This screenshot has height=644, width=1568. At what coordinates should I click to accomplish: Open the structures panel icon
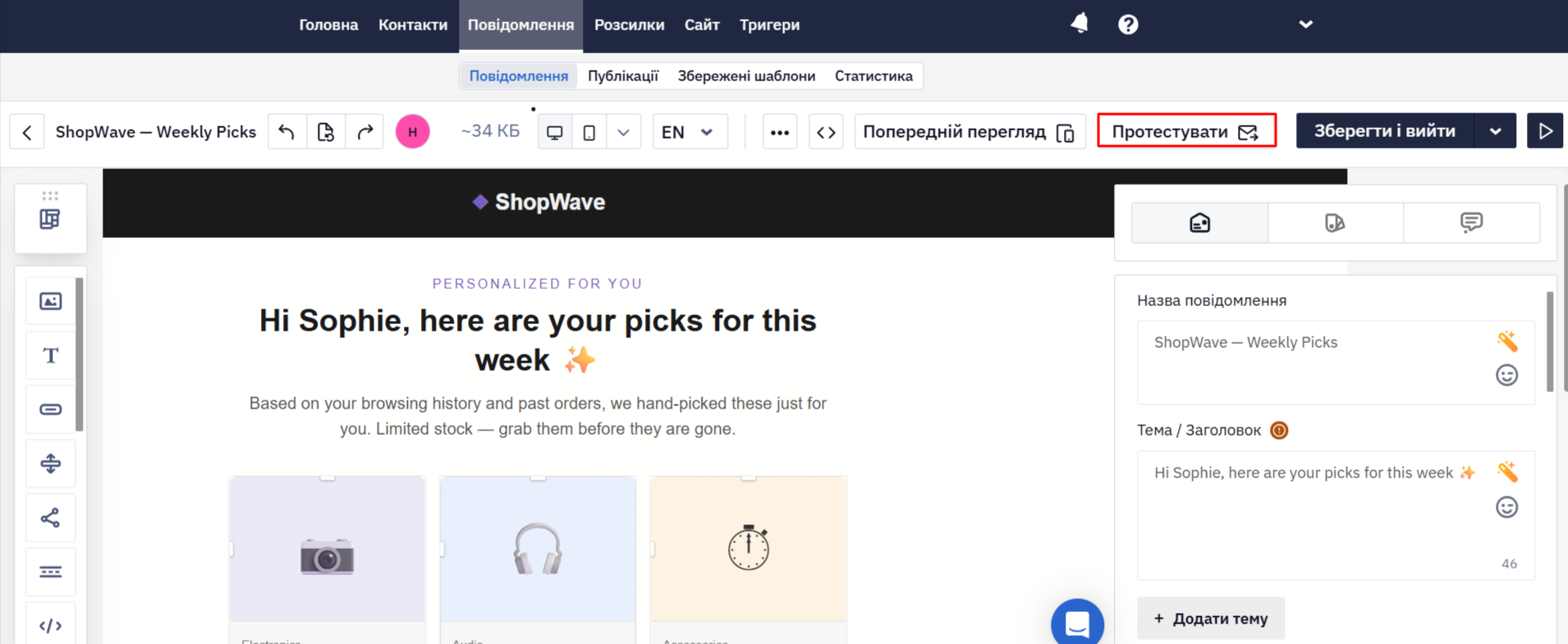(50, 219)
